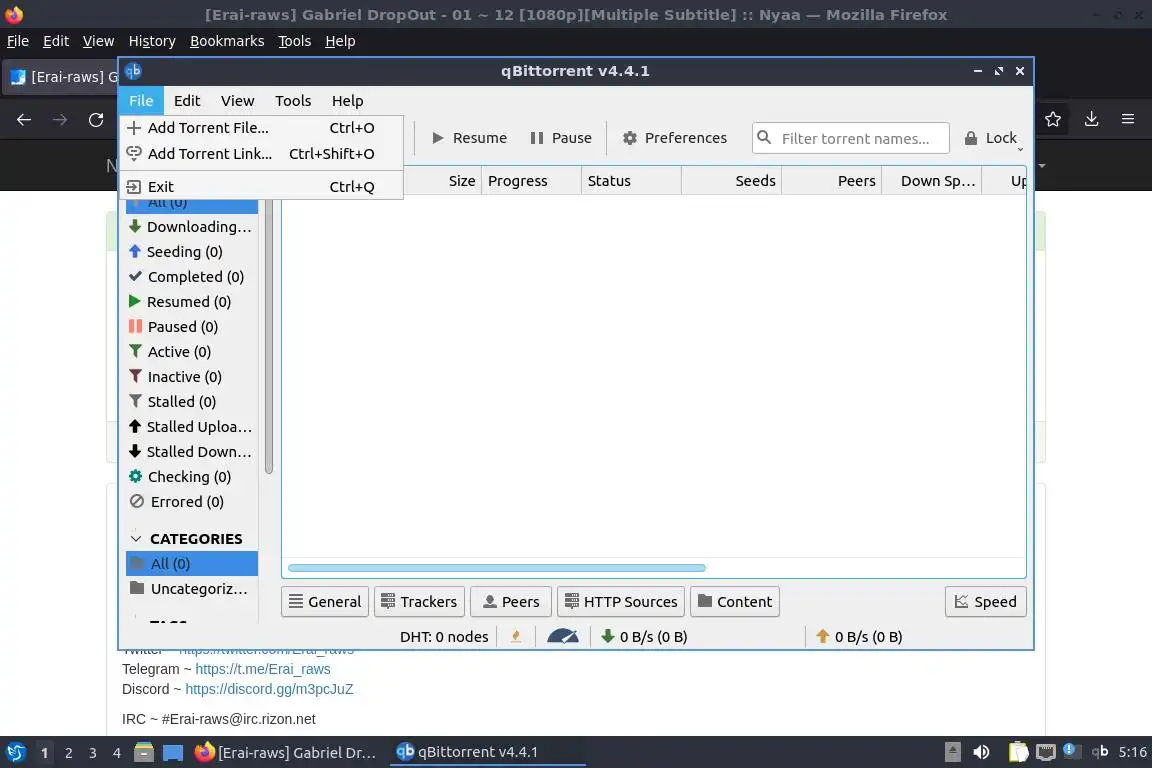Open the Tools menu in qBittorrent
The height and width of the screenshot is (768, 1152).
(x=293, y=101)
